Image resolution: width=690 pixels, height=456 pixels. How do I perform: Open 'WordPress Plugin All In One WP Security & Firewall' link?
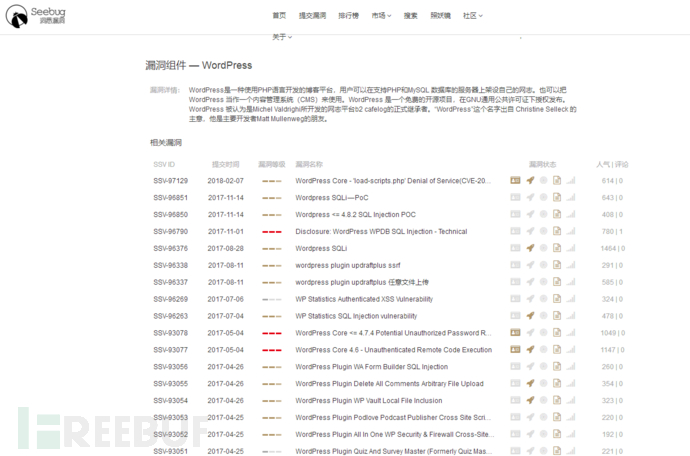coord(395,434)
